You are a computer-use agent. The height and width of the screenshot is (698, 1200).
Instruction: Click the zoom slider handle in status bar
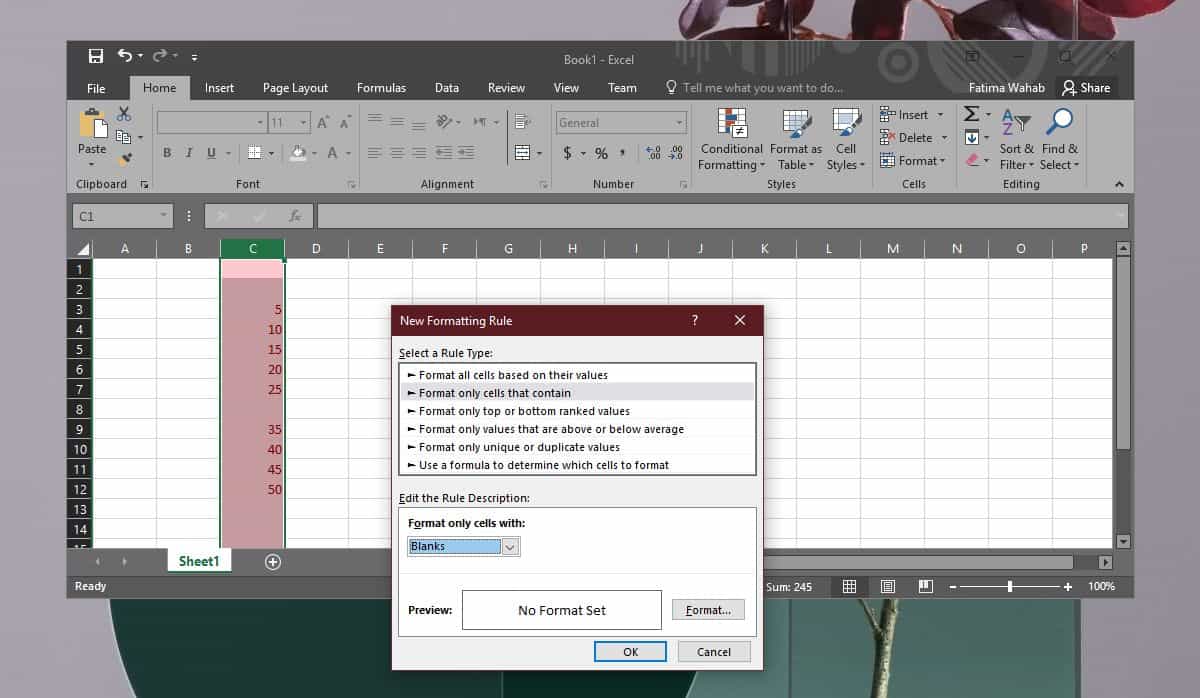click(1010, 587)
